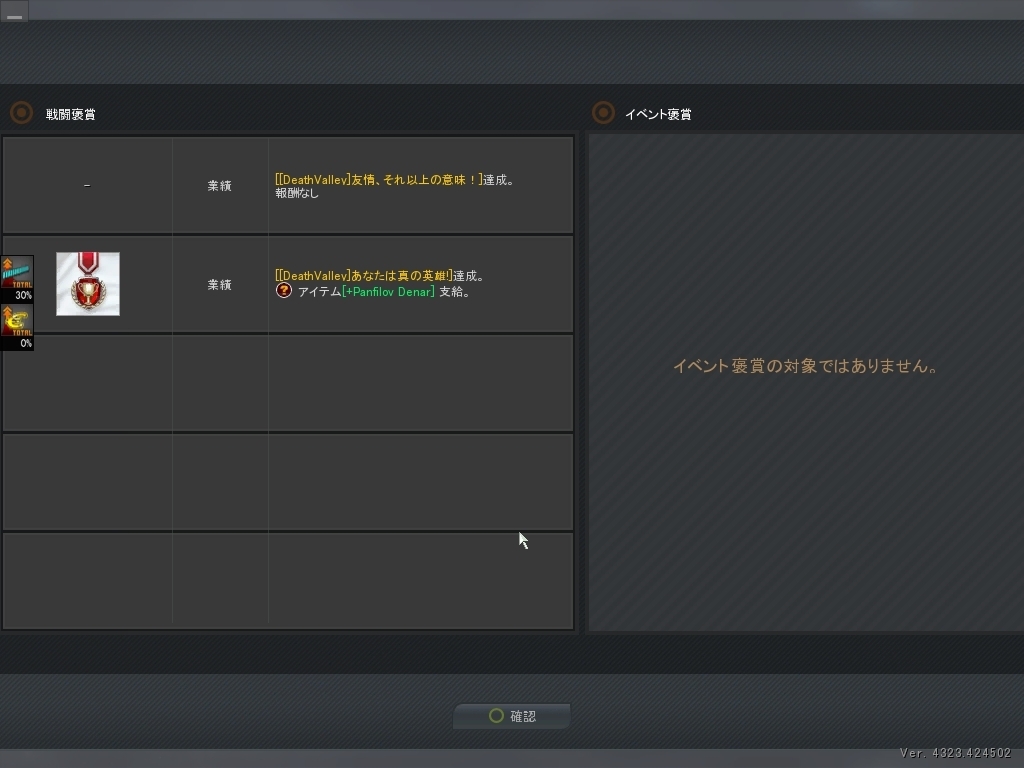The image size is (1024, 768).
Task: Open the イベント褒賞 header label
Action: [658, 114]
